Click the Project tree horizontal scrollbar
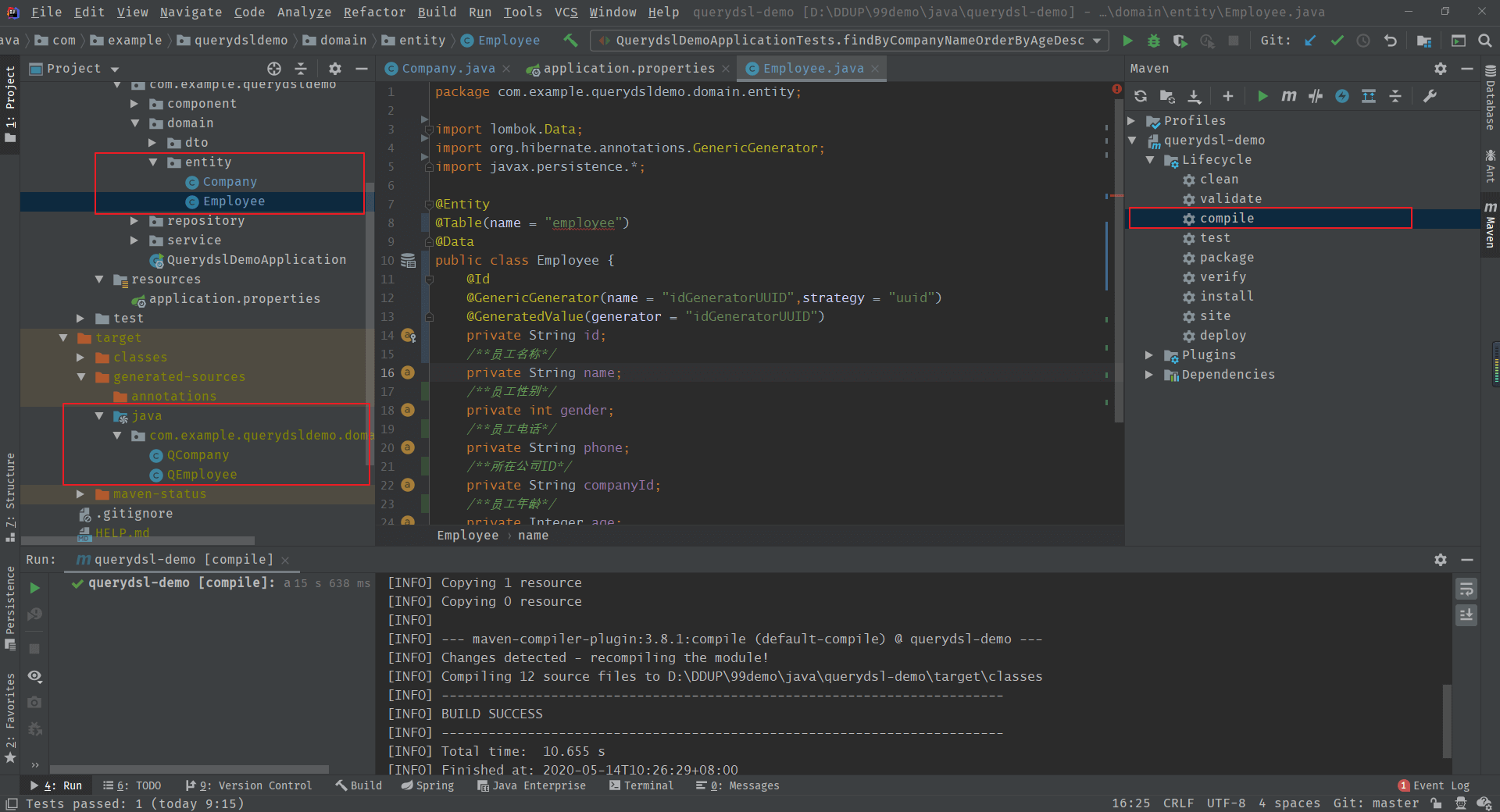The image size is (1500, 812). coord(137,540)
